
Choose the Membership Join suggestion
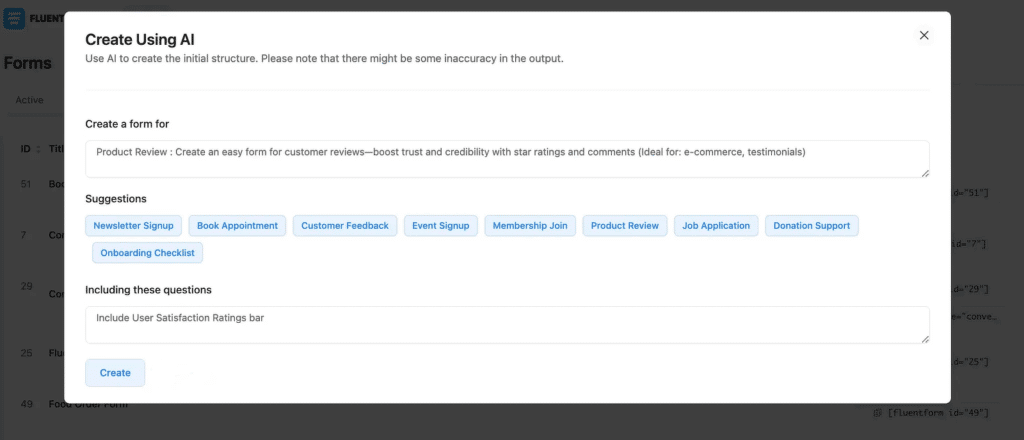pos(530,226)
